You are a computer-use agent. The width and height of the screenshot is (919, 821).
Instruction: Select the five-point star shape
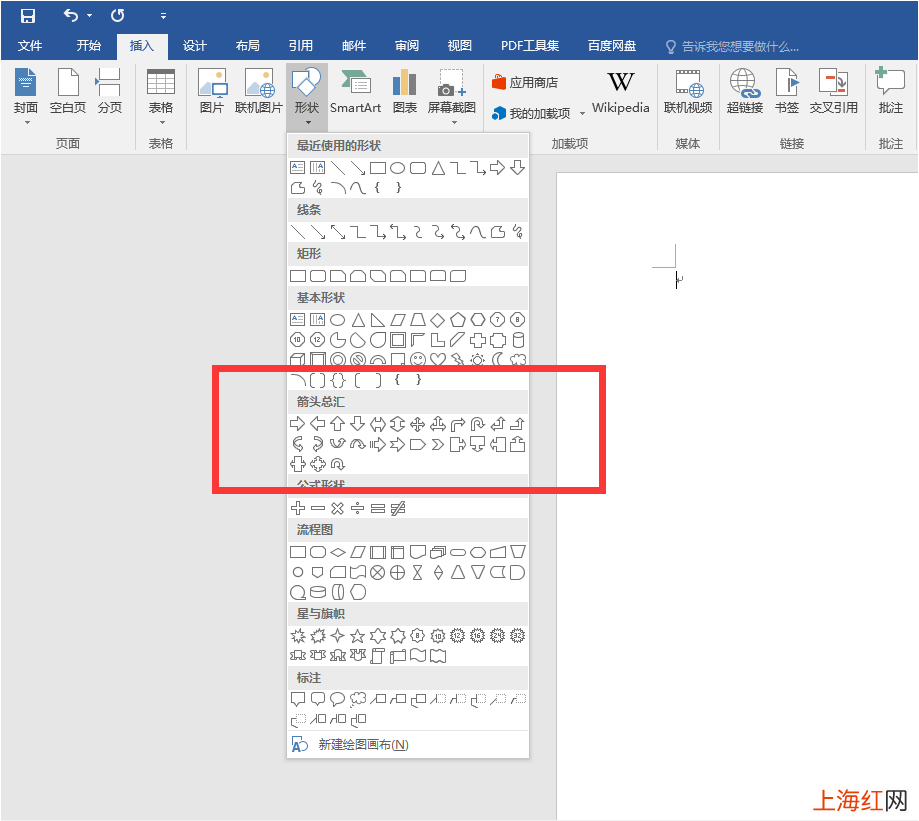click(x=358, y=636)
